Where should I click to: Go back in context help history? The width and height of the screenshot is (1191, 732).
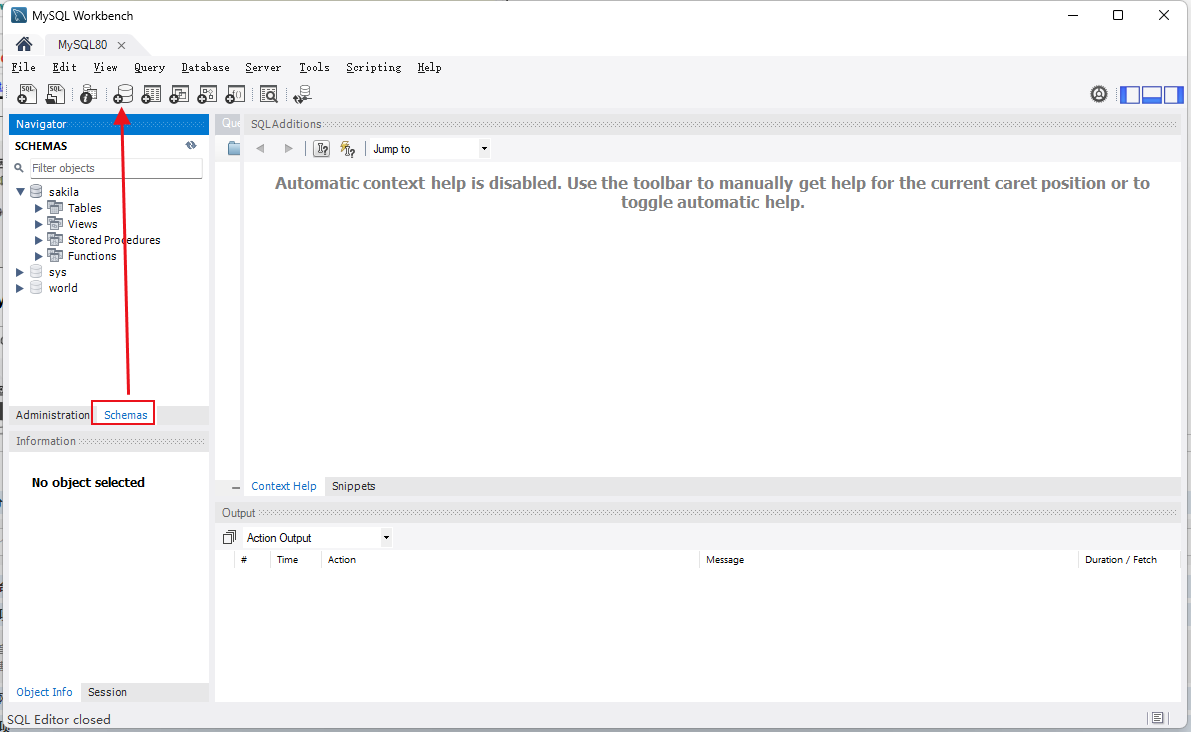[261, 149]
